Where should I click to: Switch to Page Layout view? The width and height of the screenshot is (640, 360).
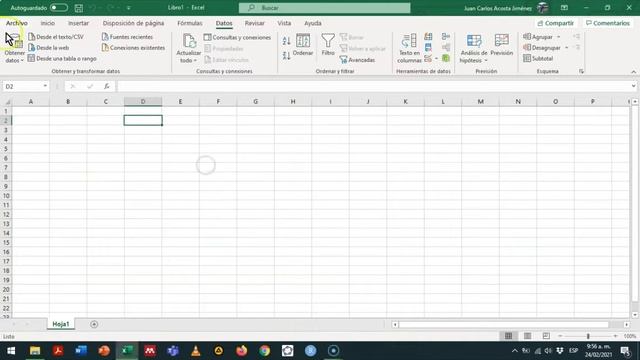[527, 336]
